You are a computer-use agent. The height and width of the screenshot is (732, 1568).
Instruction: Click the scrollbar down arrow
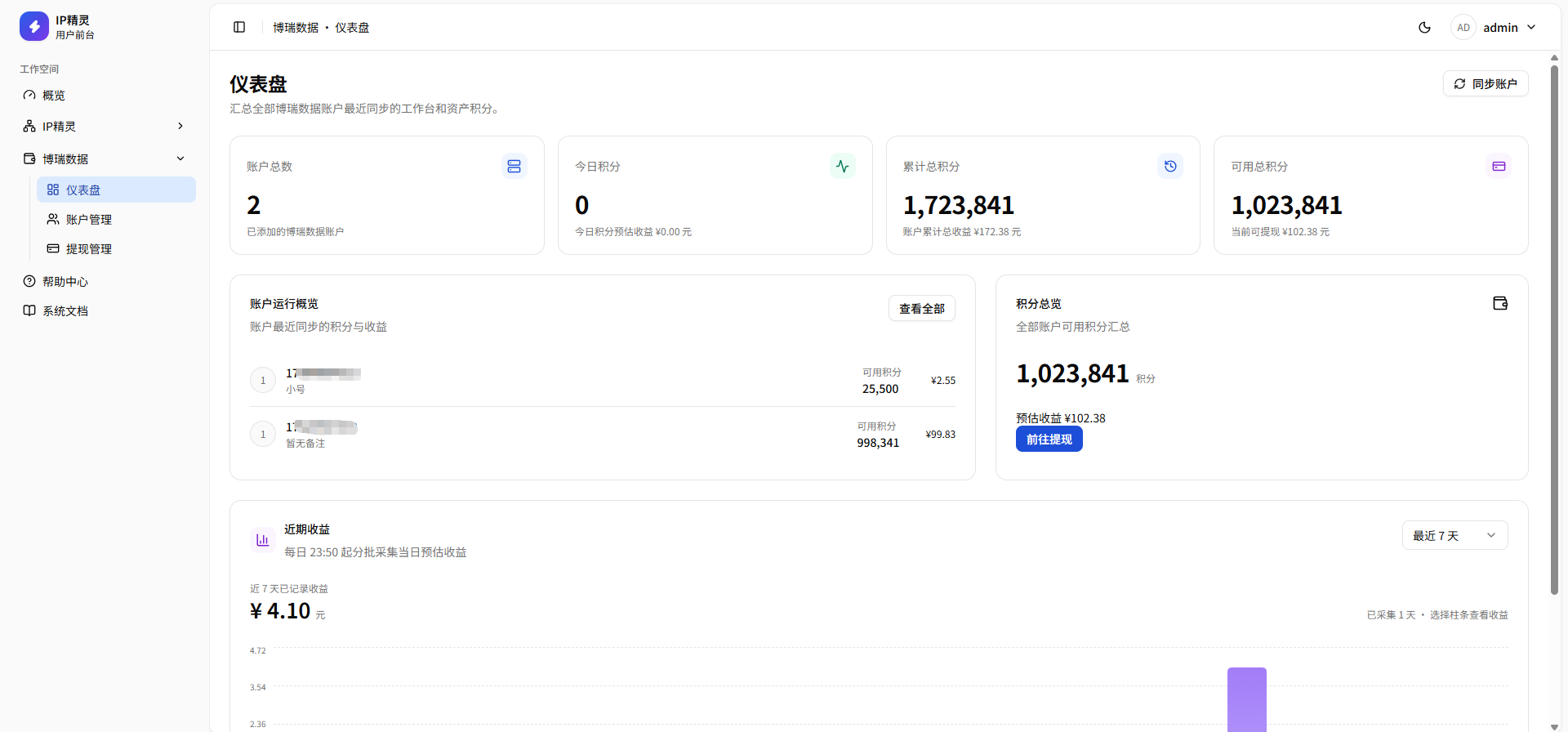pos(1554,726)
